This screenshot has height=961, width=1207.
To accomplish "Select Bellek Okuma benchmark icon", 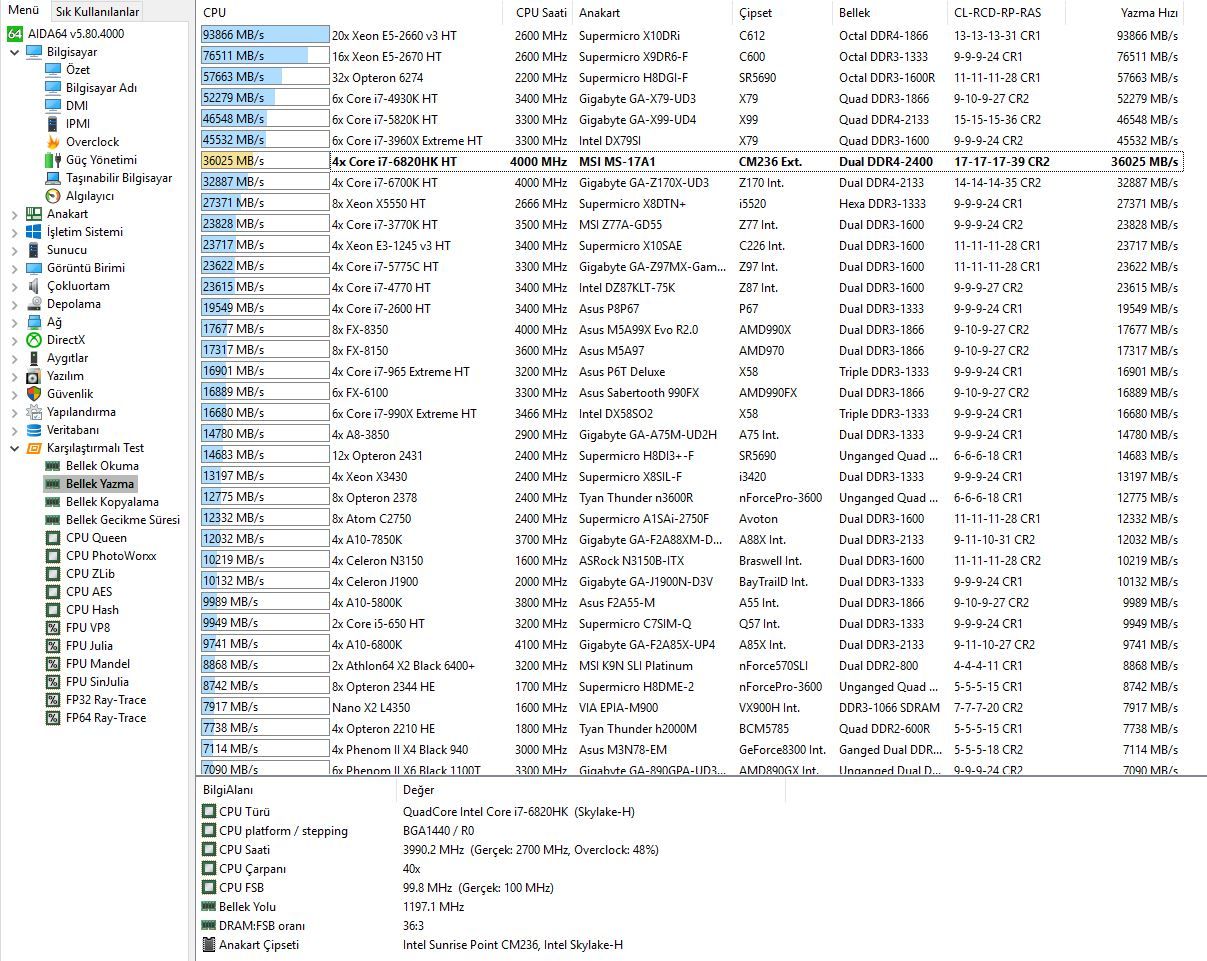I will 53,466.
